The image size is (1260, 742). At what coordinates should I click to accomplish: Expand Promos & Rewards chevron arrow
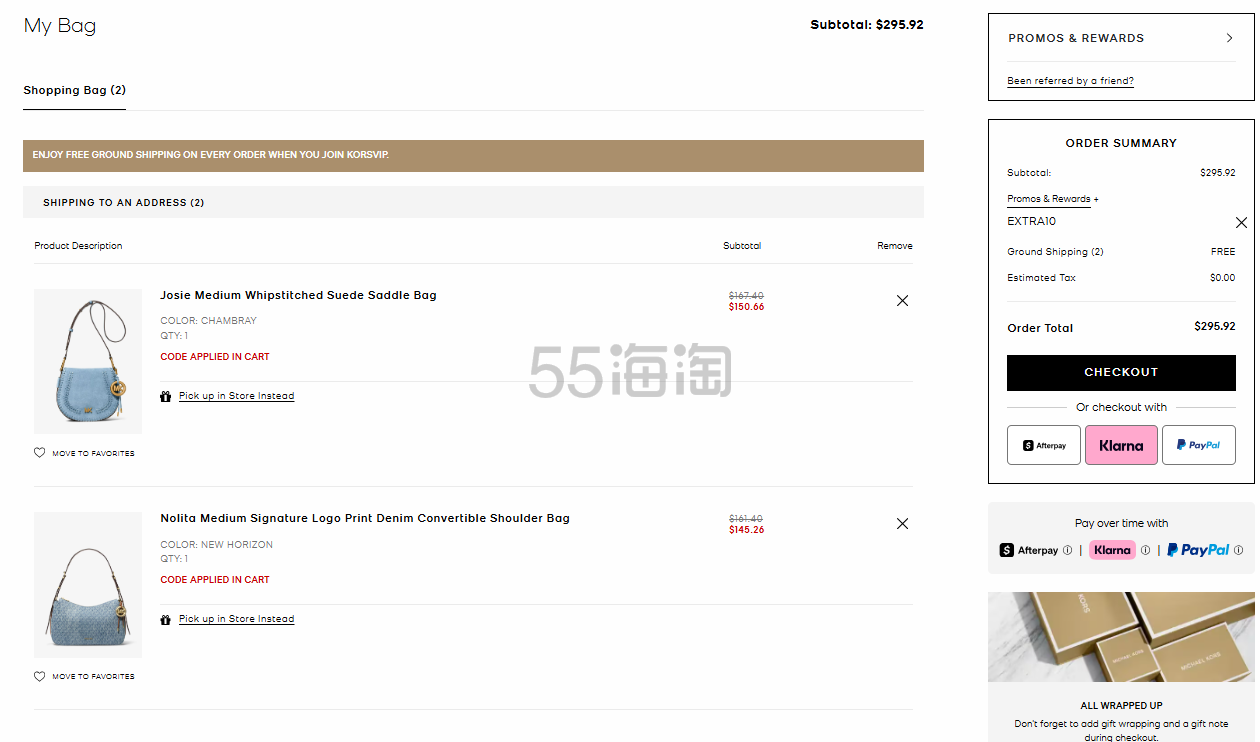click(1230, 38)
